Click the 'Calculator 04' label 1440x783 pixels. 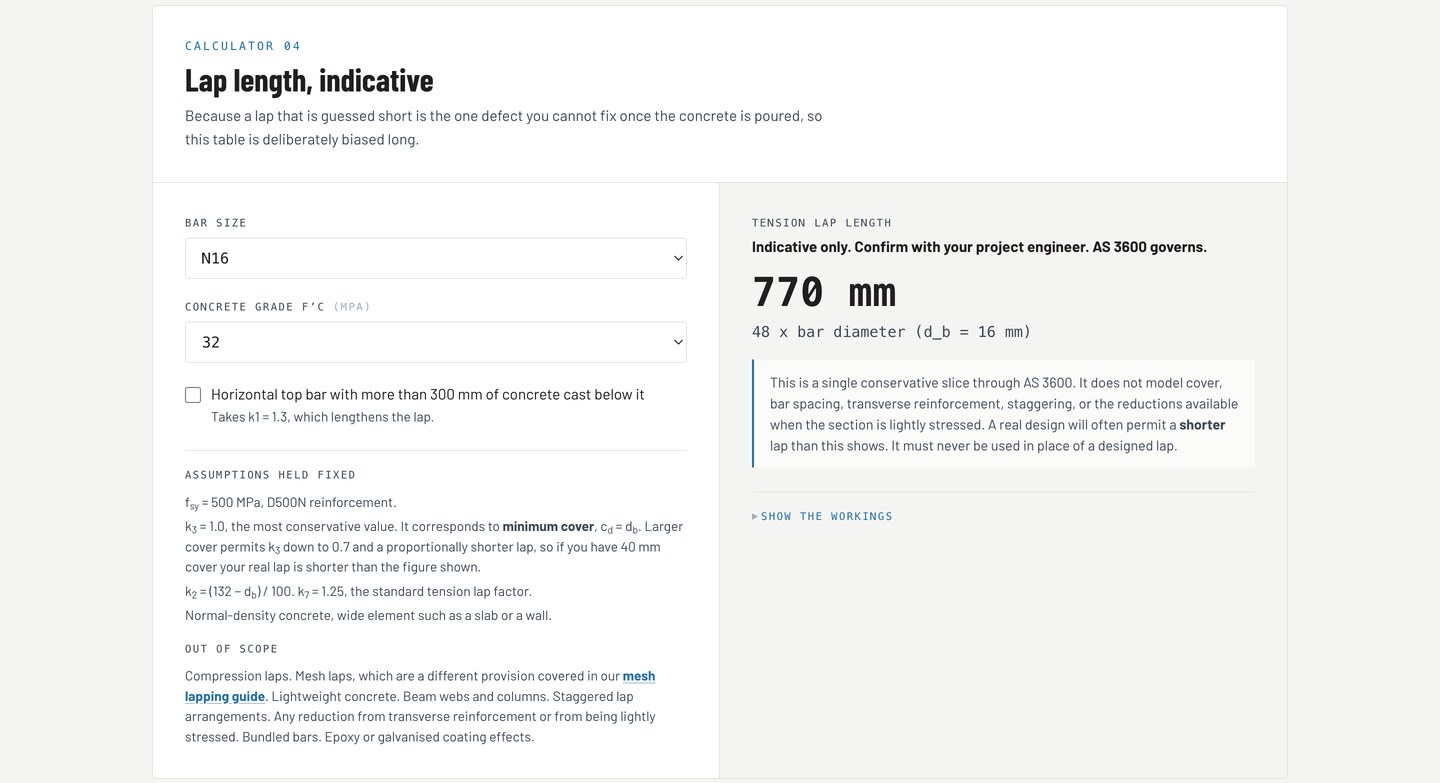[243, 46]
